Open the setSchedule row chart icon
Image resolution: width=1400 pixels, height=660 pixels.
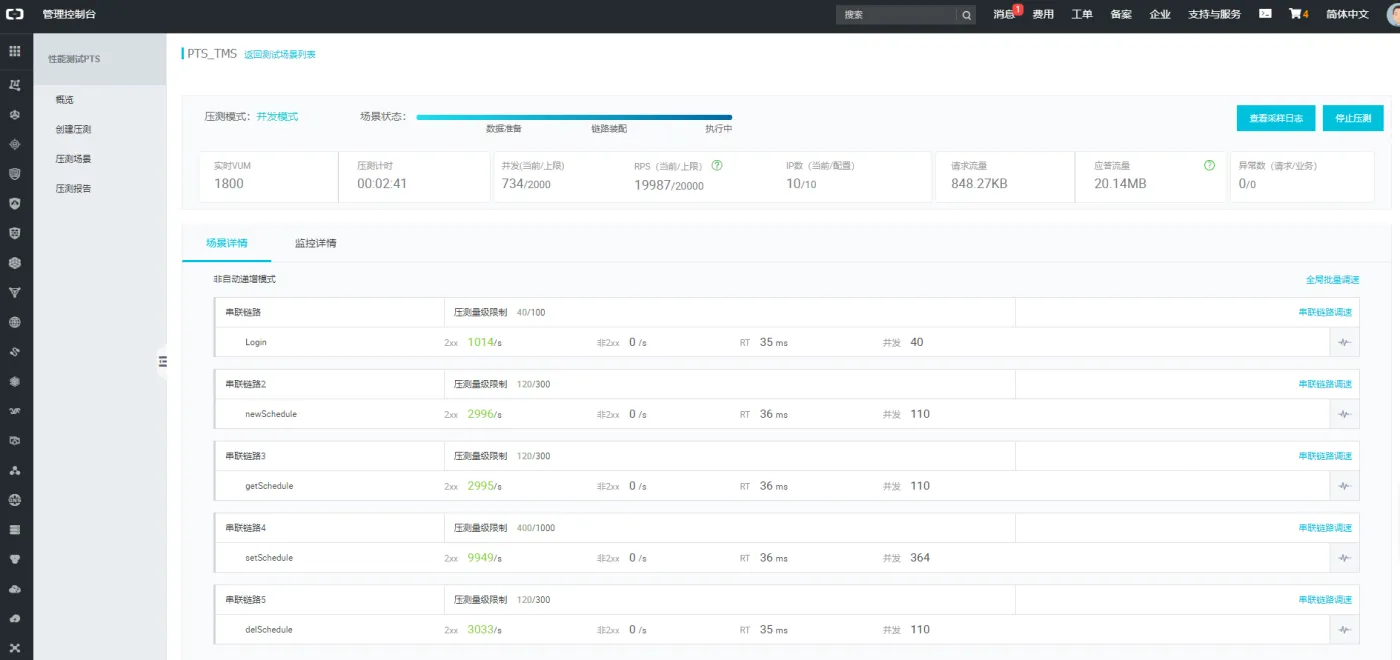click(1344, 558)
